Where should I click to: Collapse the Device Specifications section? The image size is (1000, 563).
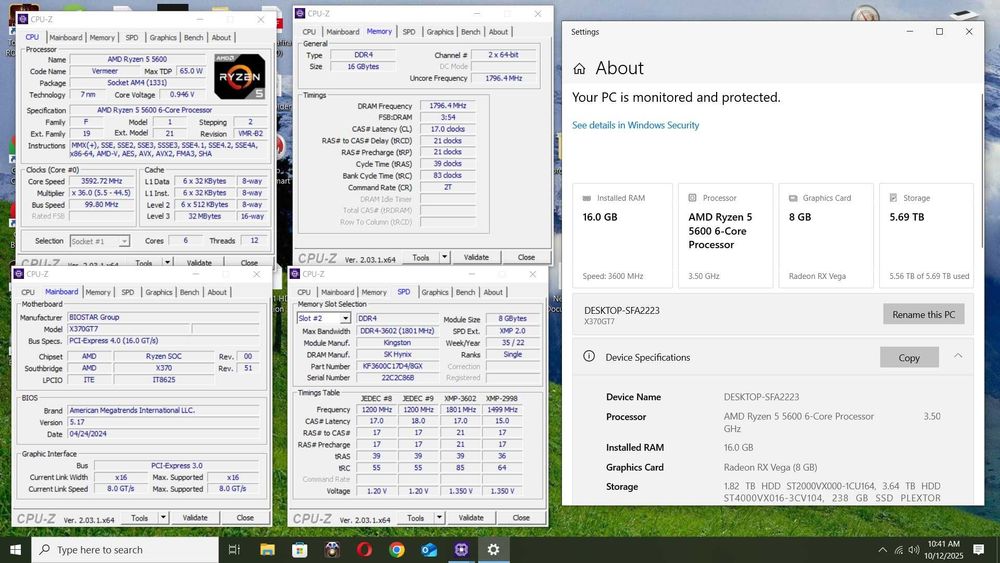pos(958,356)
